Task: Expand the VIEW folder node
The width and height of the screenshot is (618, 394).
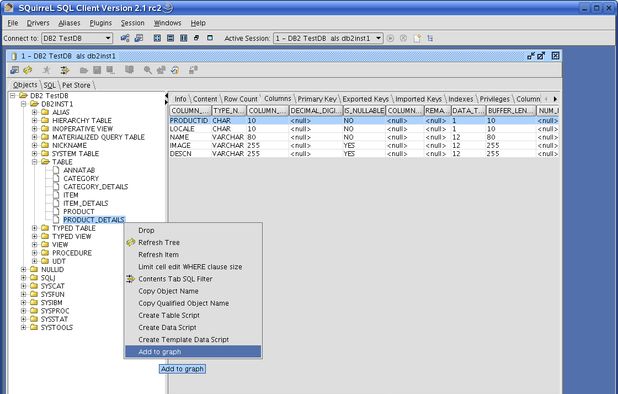Action: (35, 245)
